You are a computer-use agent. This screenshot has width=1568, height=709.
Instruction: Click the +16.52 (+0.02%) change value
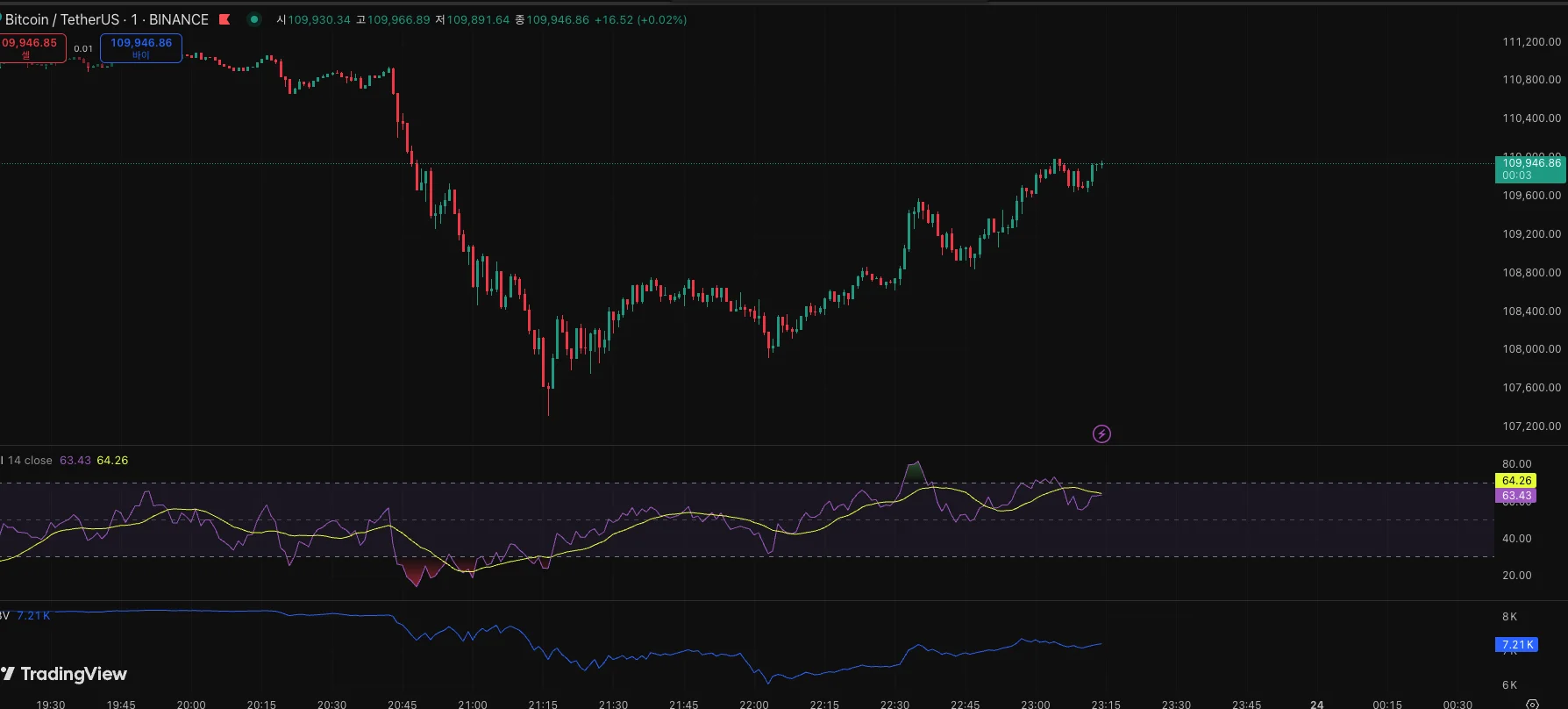pyautogui.click(x=640, y=19)
